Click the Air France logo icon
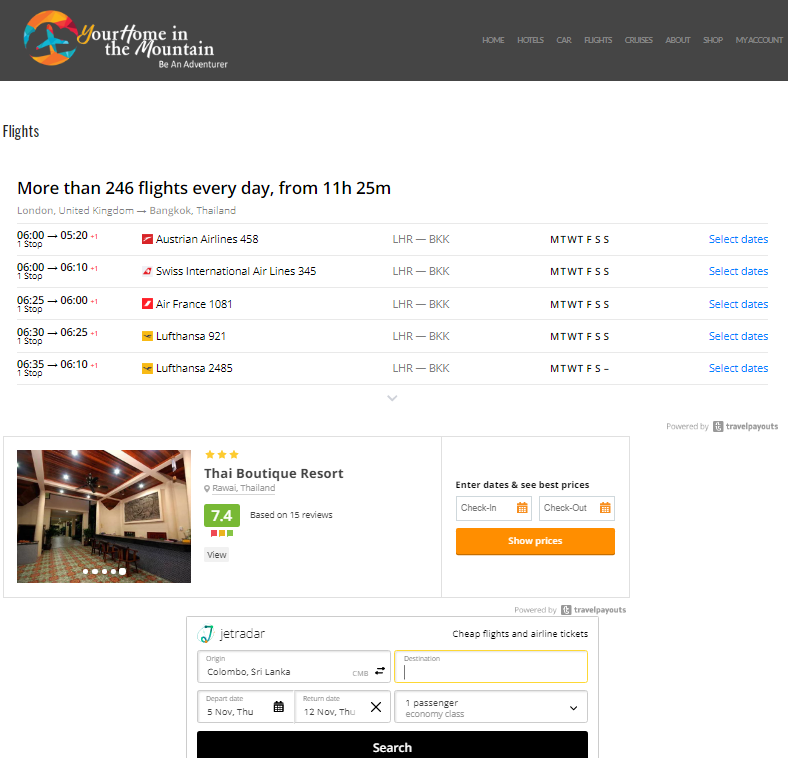This screenshot has height=758, width=788. (x=147, y=304)
